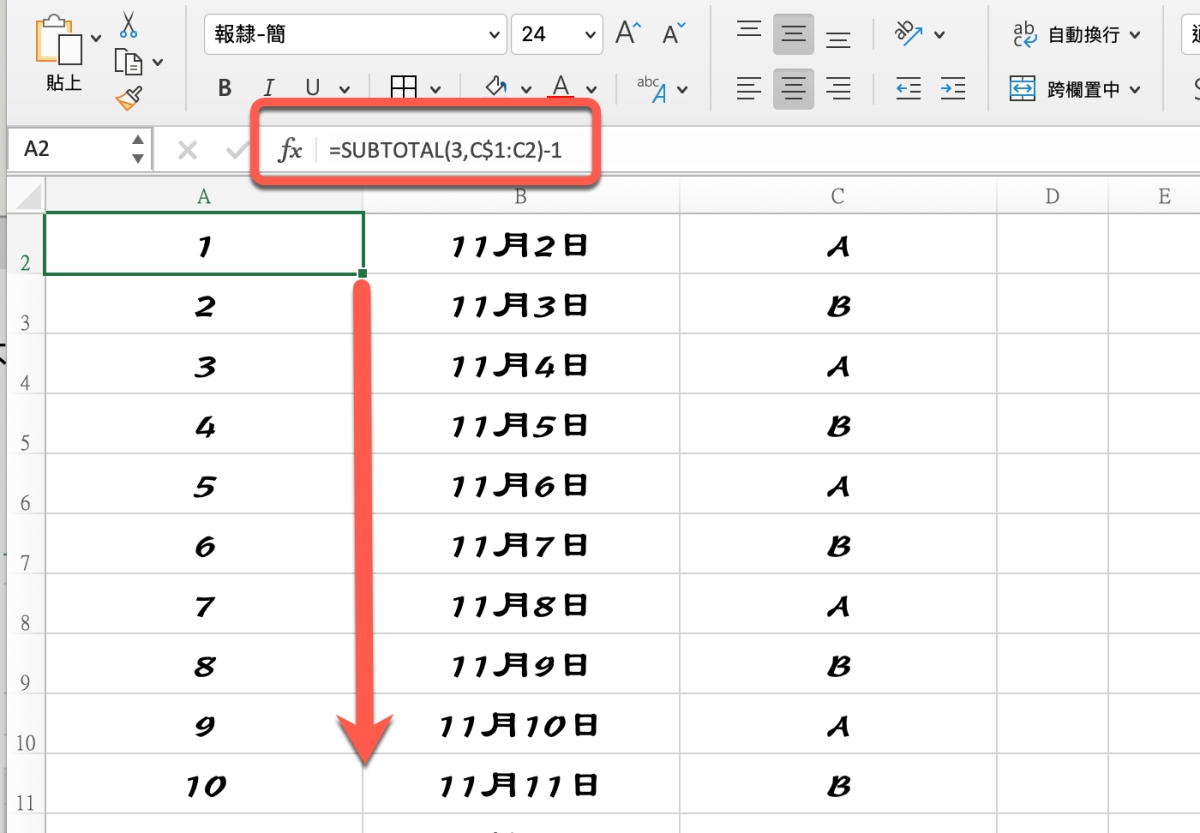
Task: Click cell containing 11月11日
Action: pyautogui.click(x=521, y=784)
